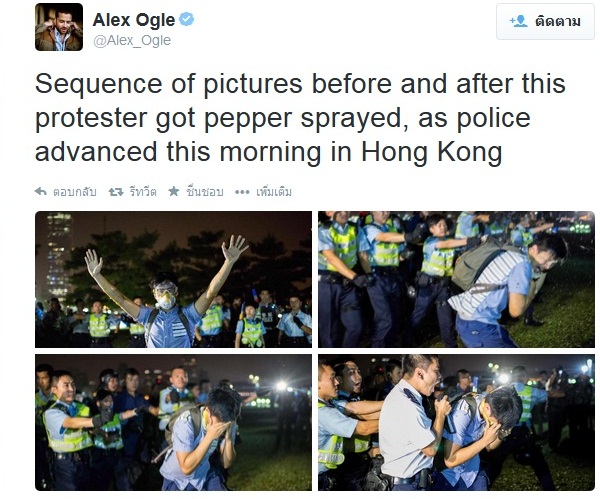The width and height of the screenshot is (600, 499).
Task: Expand the เพิ่มเติม more menu
Action: tap(274, 191)
